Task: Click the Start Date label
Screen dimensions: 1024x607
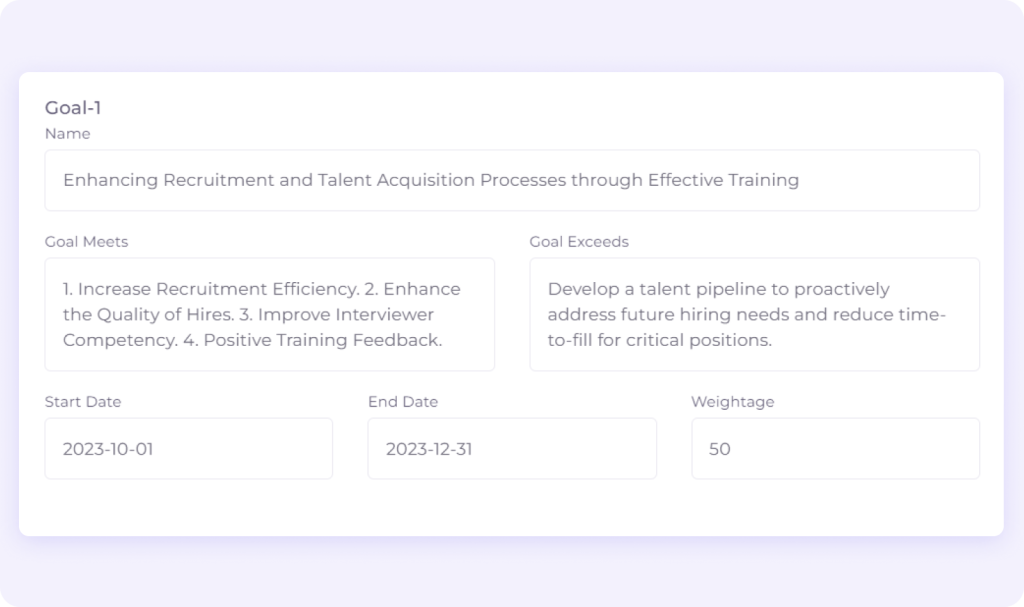Action: coord(82,402)
